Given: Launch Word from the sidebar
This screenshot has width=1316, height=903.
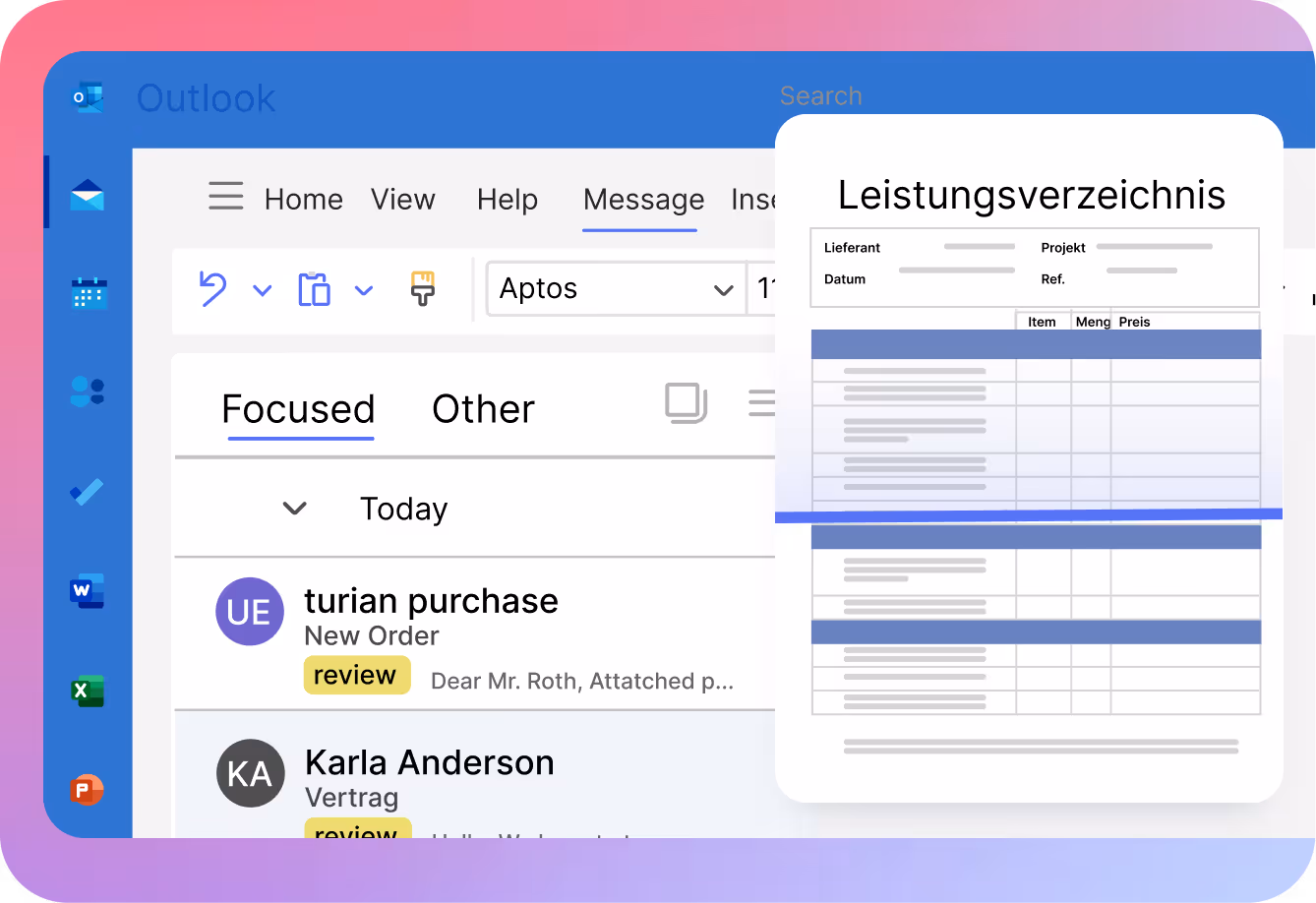Looking at the screenshot, I should tap(88, 591).
